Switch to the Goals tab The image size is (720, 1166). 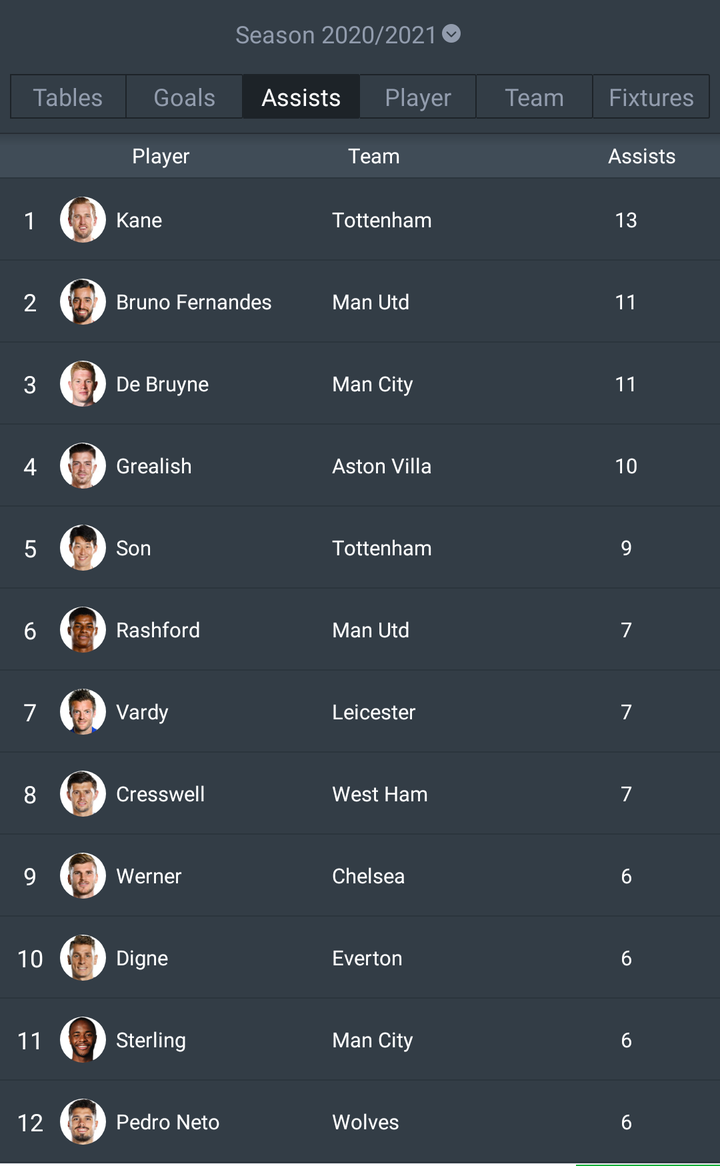click(x=184, y=97)
